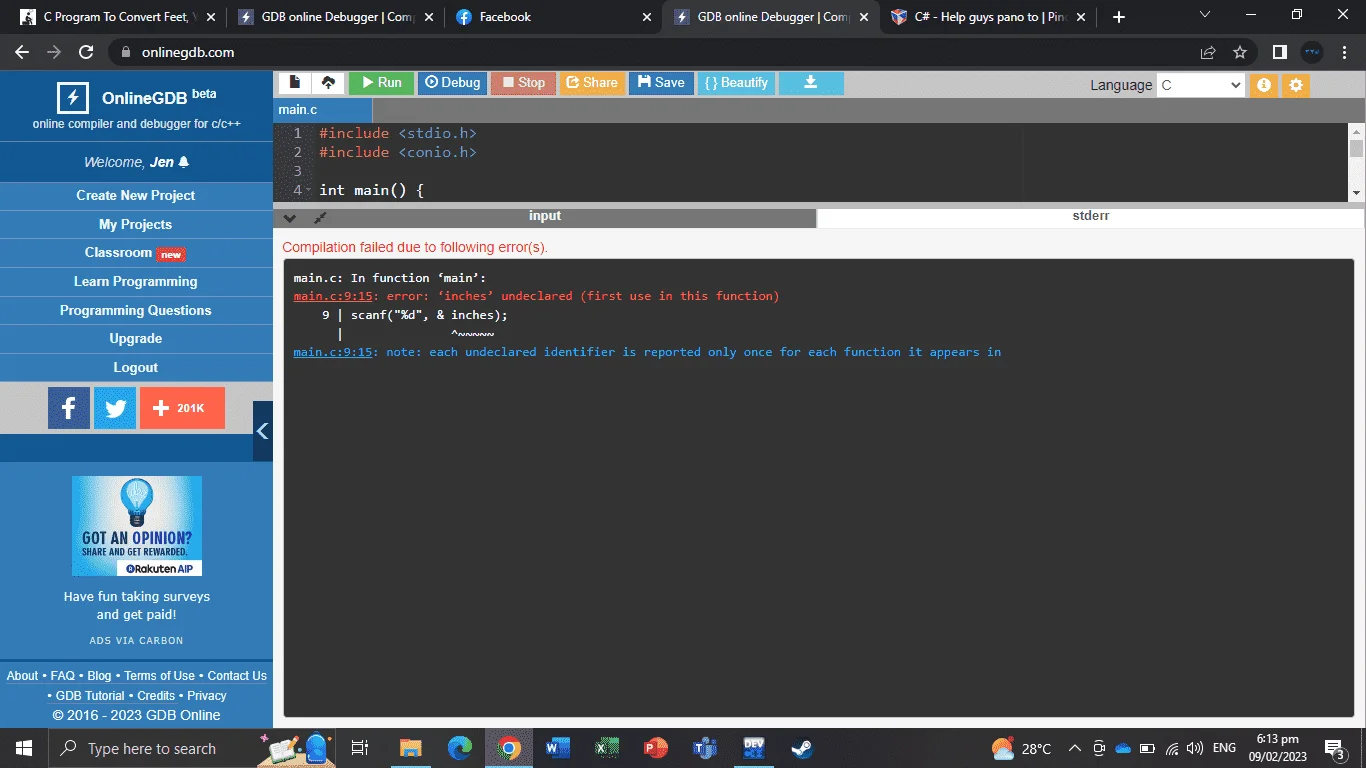Open the blue main.c:9:15 note link

coord(333,352)
